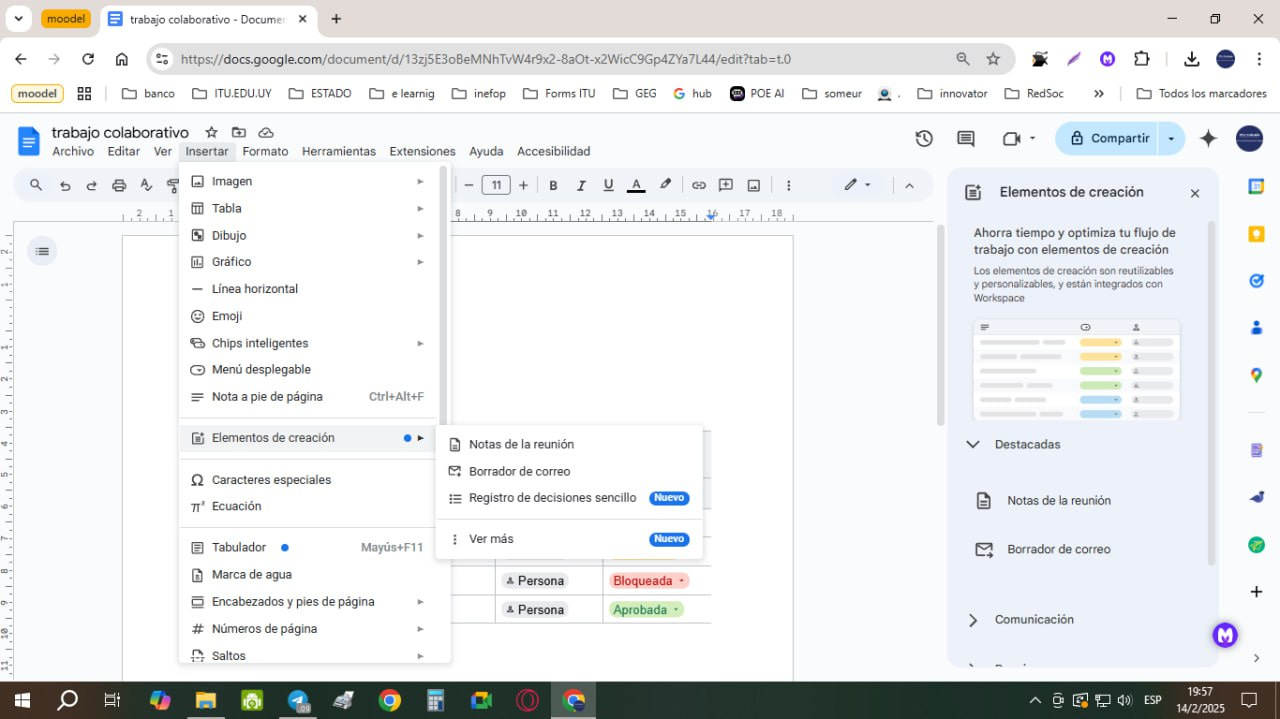
Task: Click the font size field showing 11
Action: tap(496, 185)
